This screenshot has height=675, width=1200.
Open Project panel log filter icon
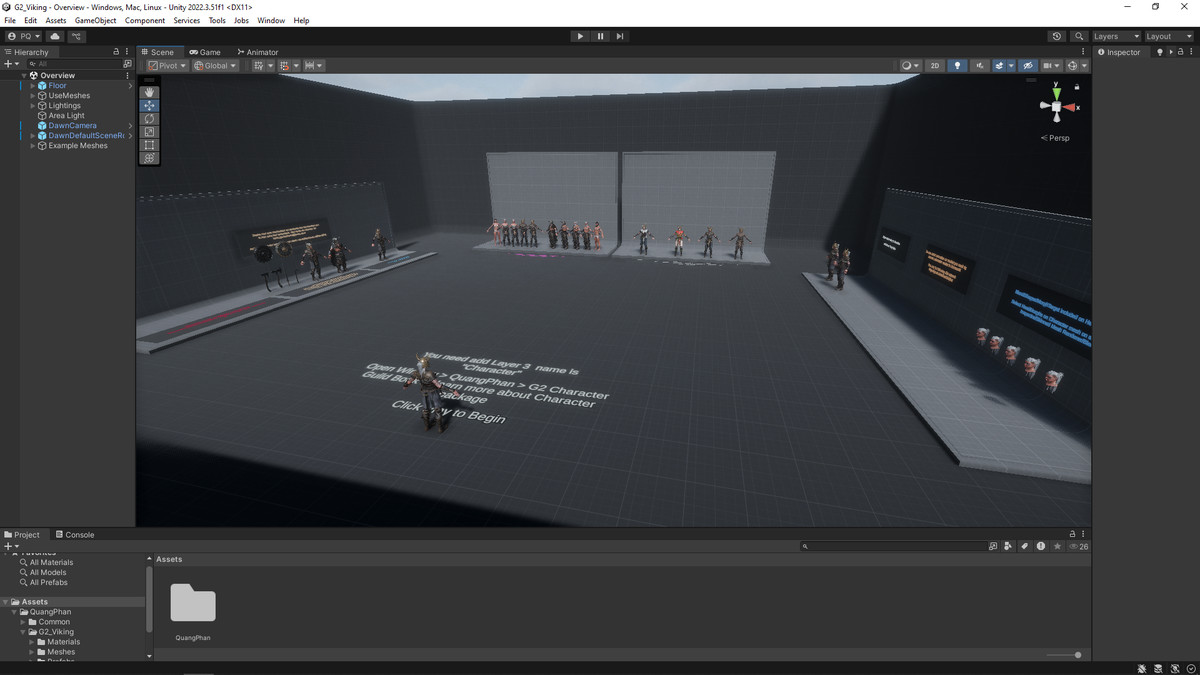pyautogui.click(x=1041, y=546)
